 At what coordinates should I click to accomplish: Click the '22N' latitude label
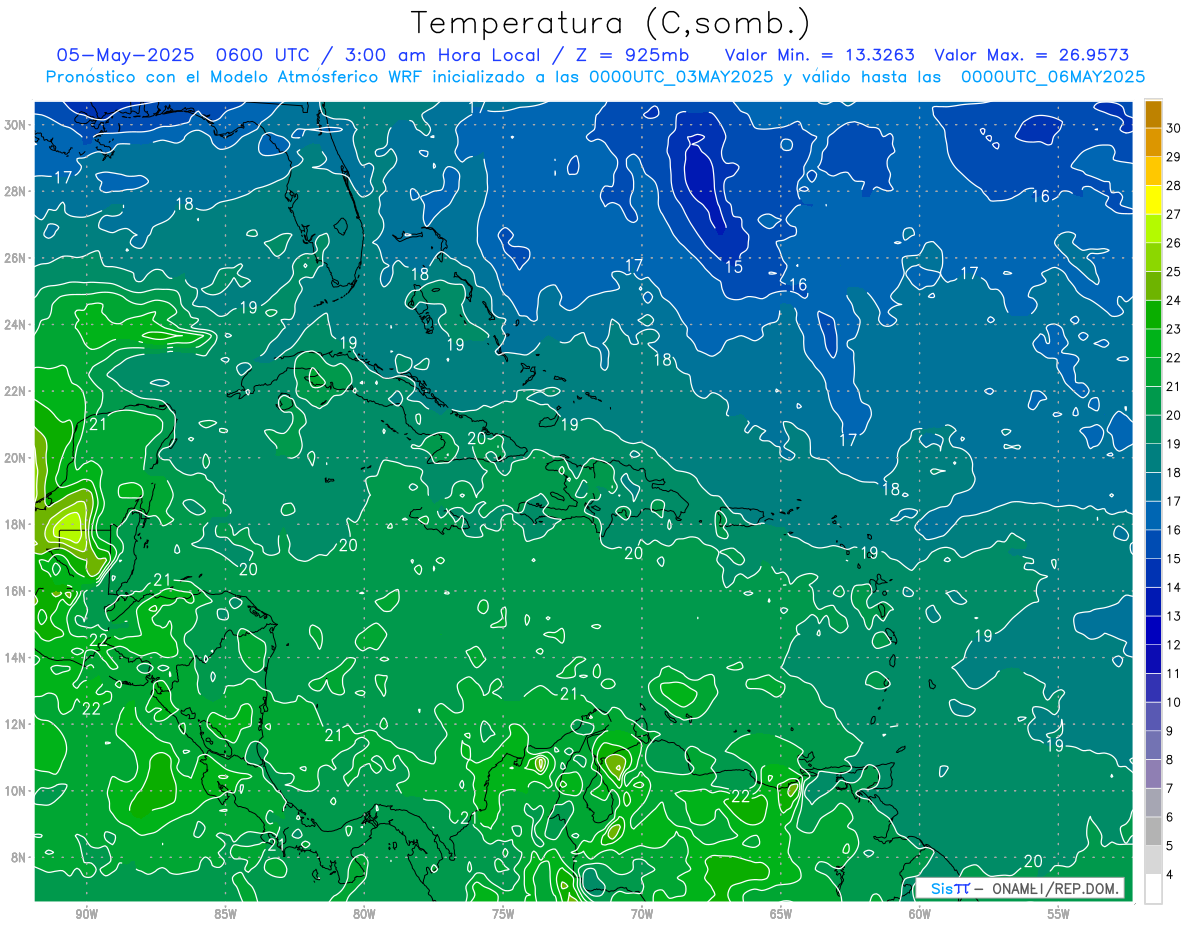pyautogui.click(x=15, y=391)
